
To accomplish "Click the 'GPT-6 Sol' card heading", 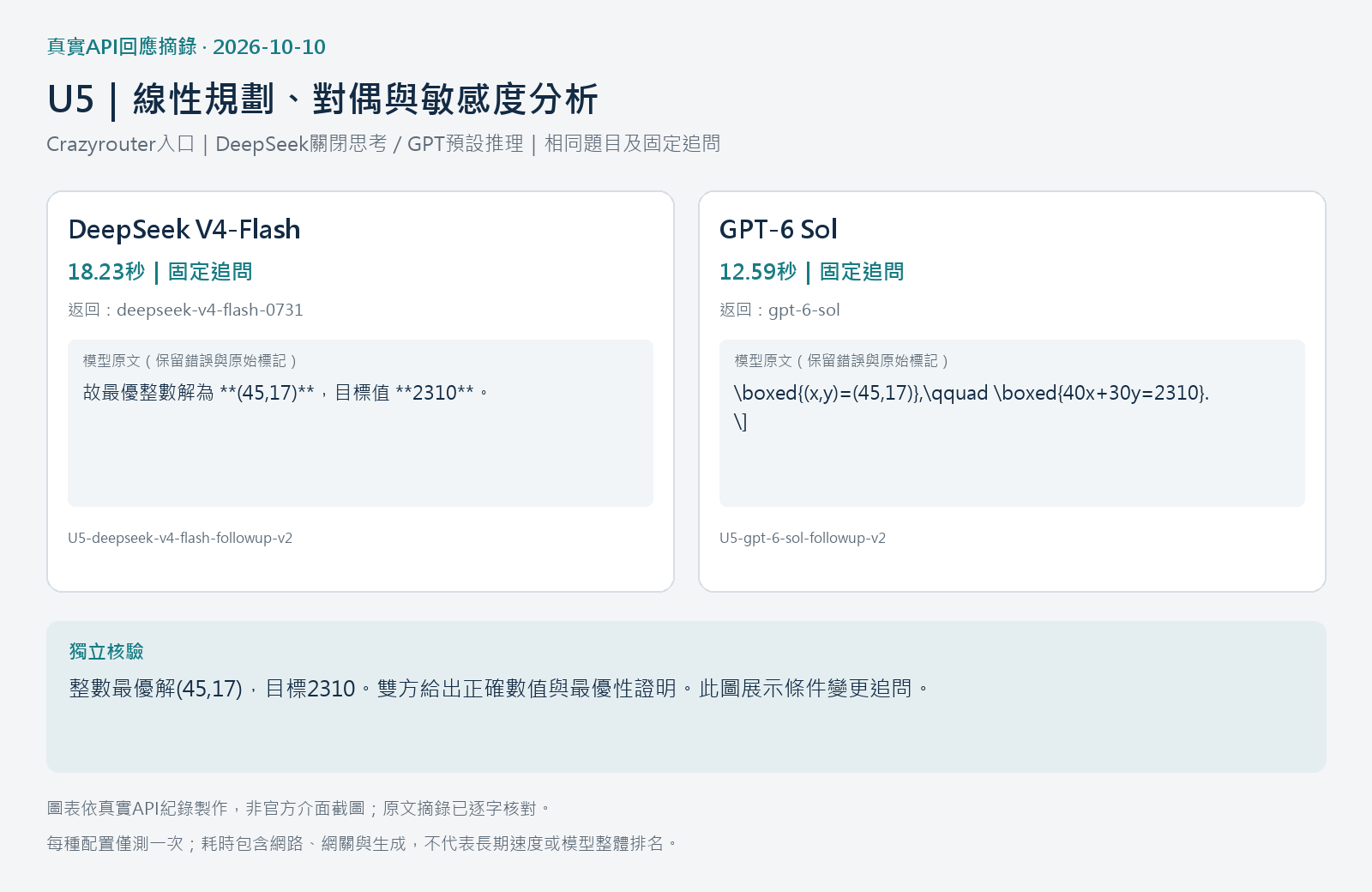I will [778, 229].
